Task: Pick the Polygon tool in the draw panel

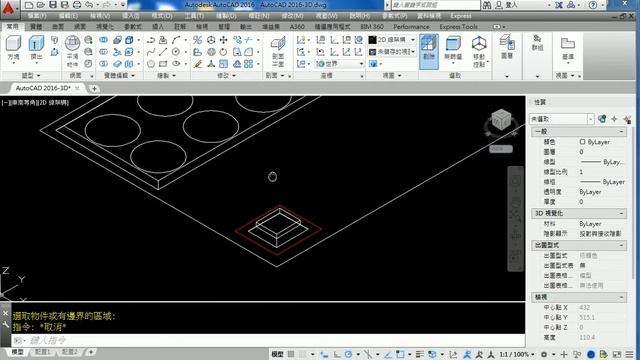Action: click(x=151, y=64)
